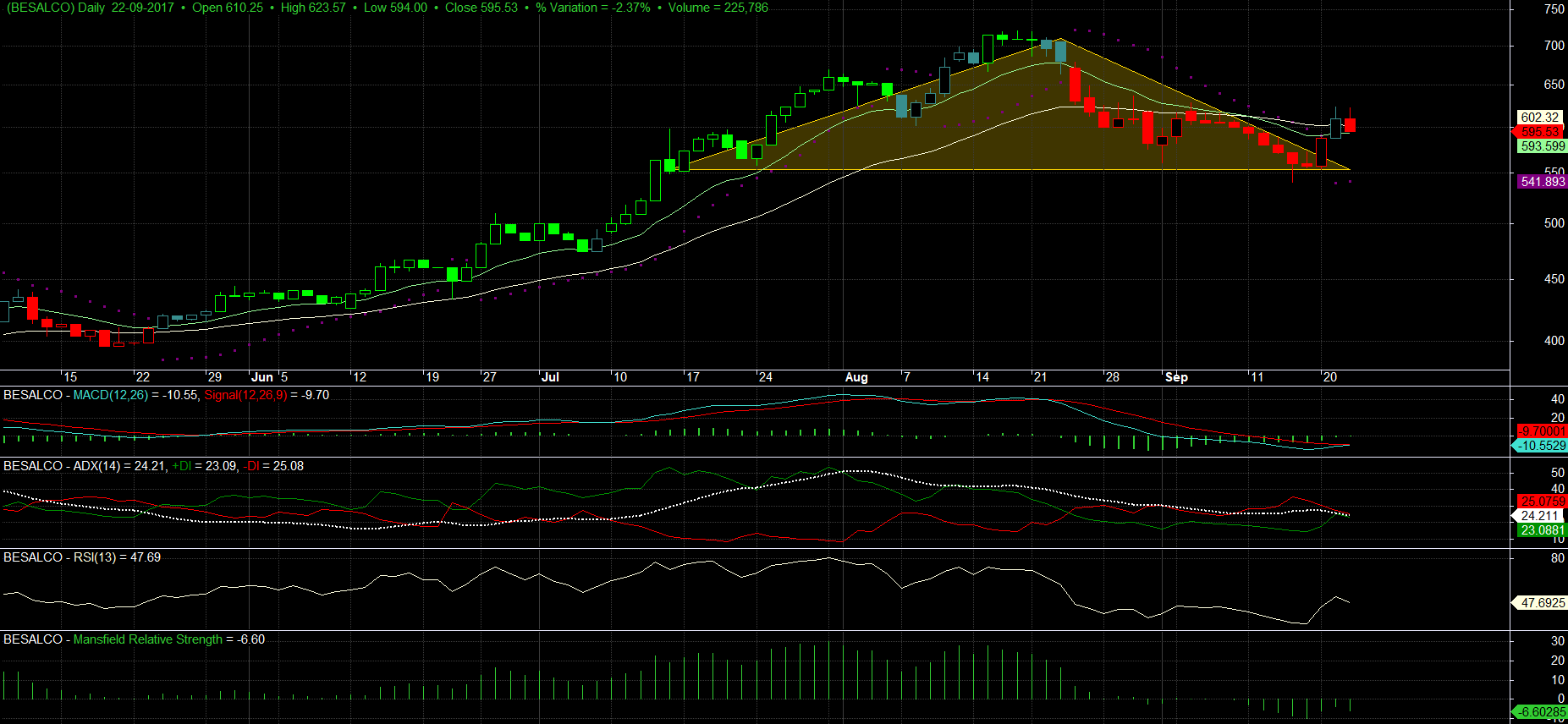Select the green -6.60285 Mansfield value tag
The image size is (1568, 724).
point(1539,712)
